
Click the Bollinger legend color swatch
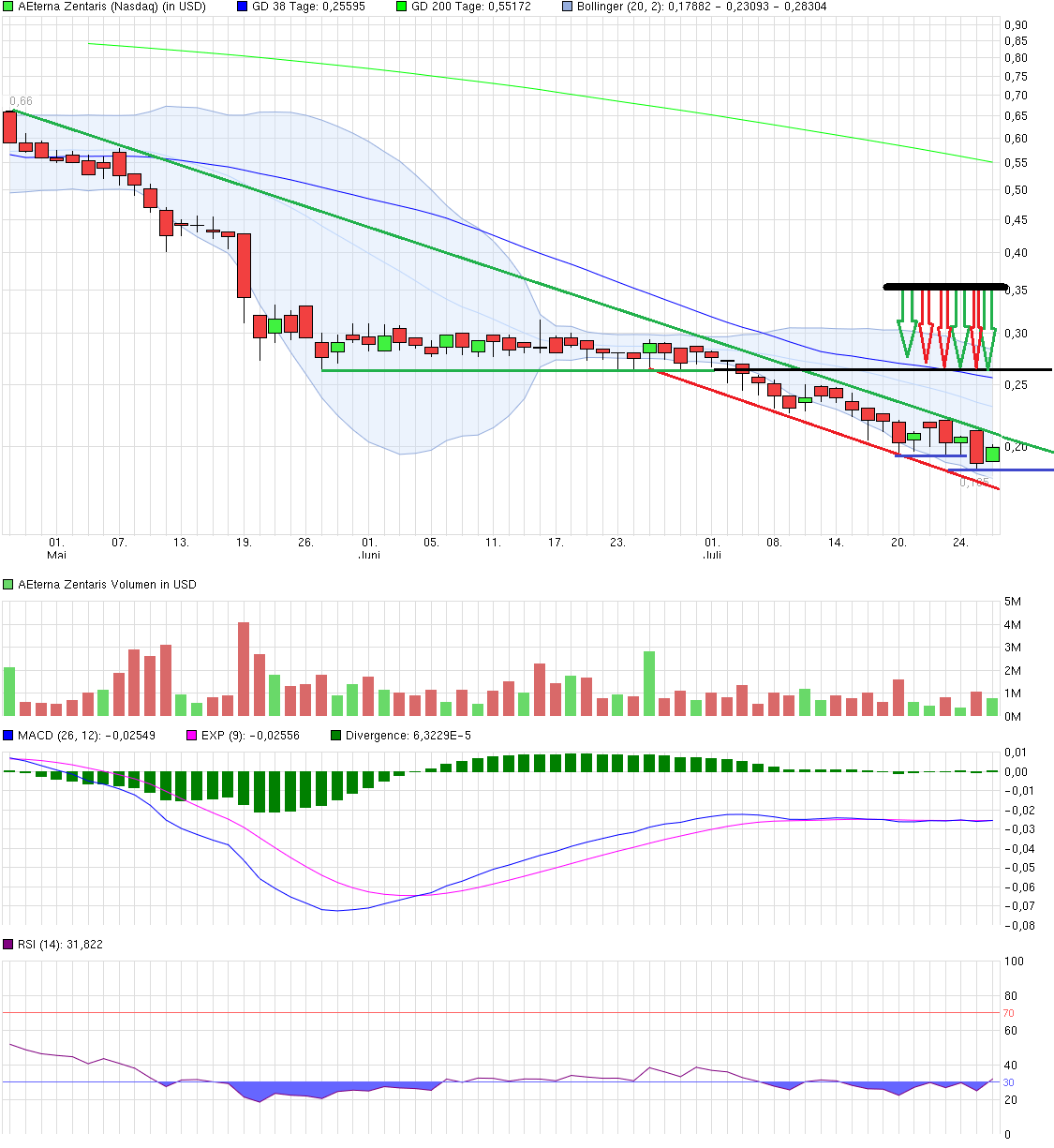point(567,7)
